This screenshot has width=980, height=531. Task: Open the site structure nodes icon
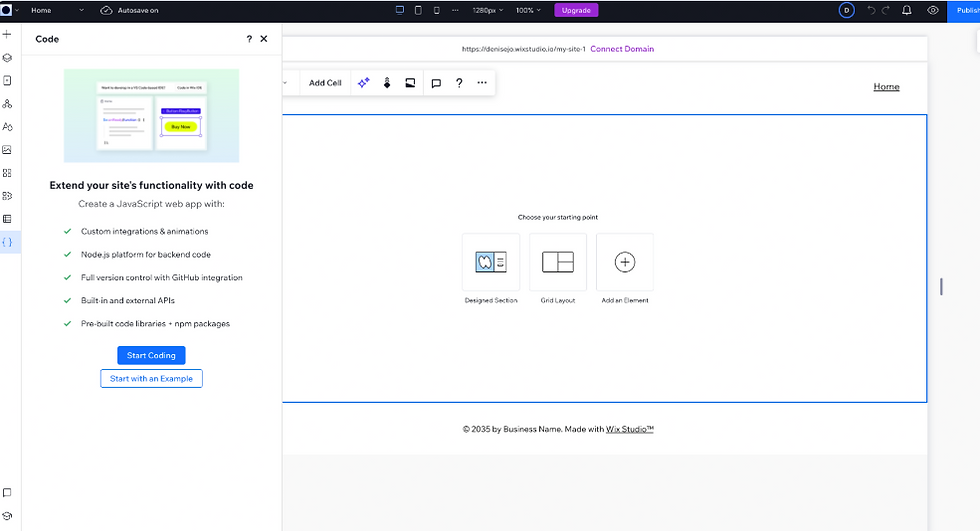pos(7,104)
